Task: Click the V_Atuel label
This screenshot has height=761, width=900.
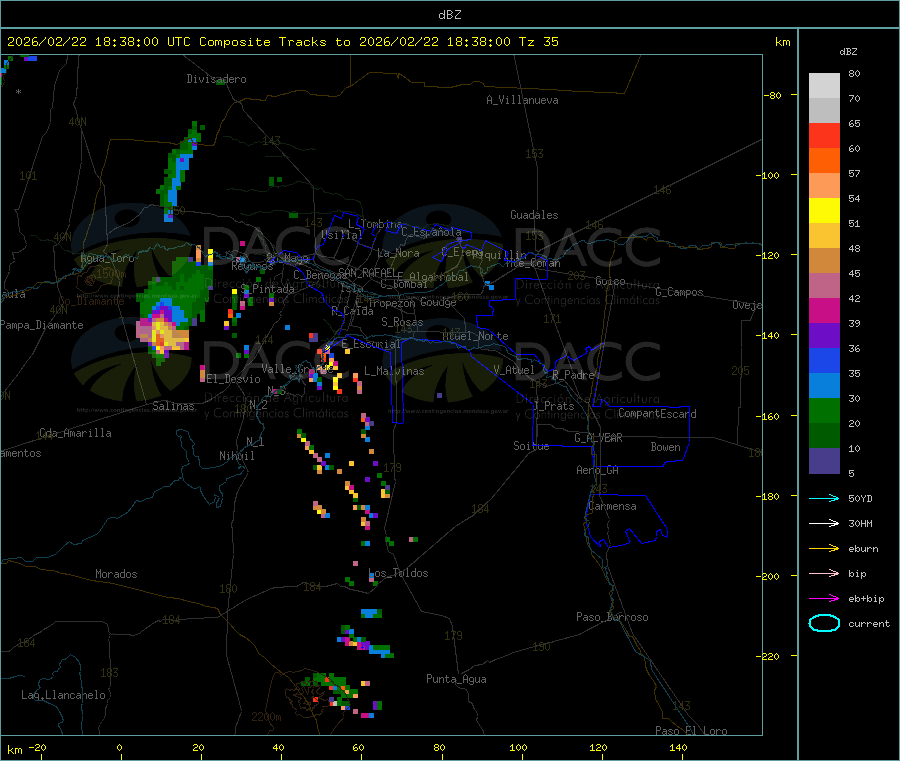Action: click(x=514, y=370)
